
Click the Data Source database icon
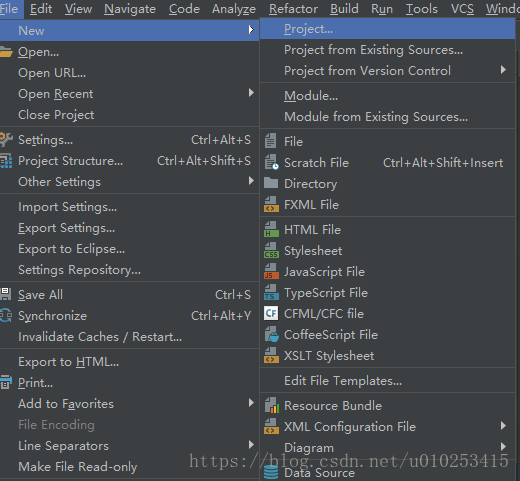click(271, 472)
